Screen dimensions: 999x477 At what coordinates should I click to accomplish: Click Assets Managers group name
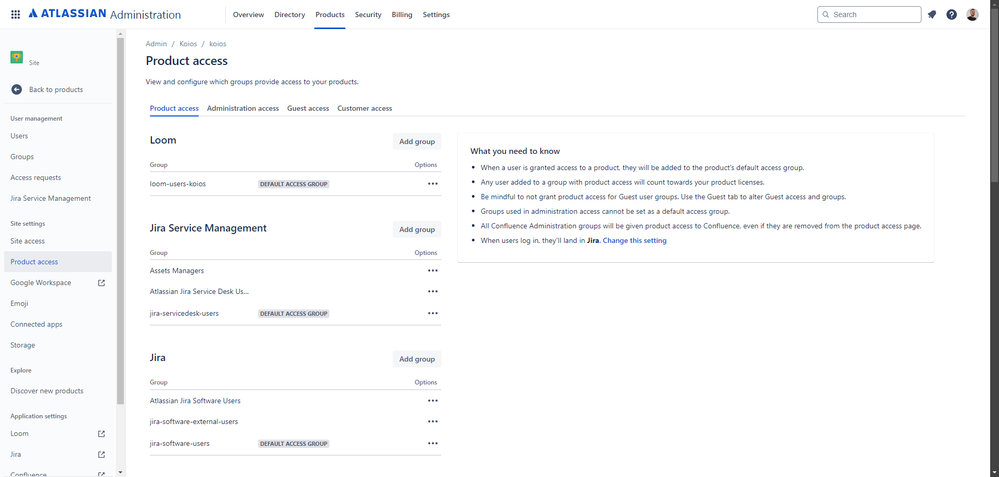(x=177, y=271)
